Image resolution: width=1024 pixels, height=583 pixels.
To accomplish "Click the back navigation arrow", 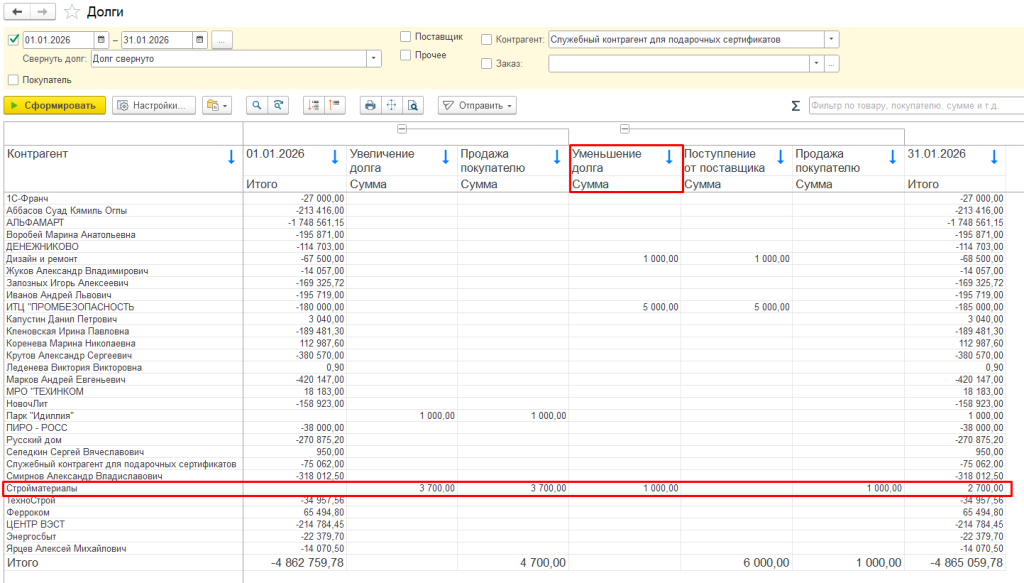I will pos(17,12).
